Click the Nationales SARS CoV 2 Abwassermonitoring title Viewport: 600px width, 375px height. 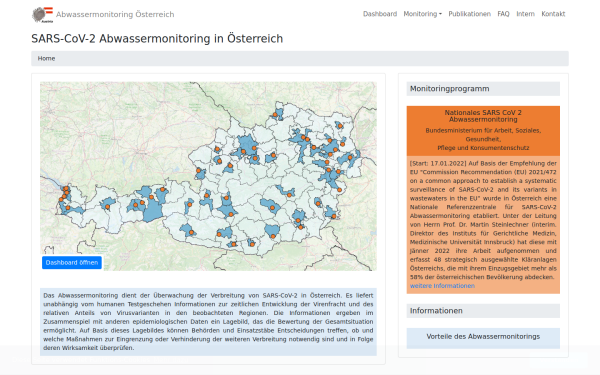click(483, 116)
